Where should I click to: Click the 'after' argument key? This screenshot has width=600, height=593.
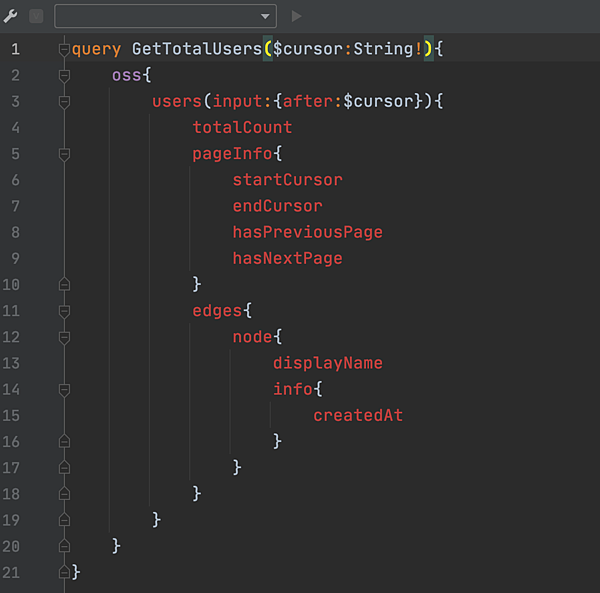(x=308, y=101)
